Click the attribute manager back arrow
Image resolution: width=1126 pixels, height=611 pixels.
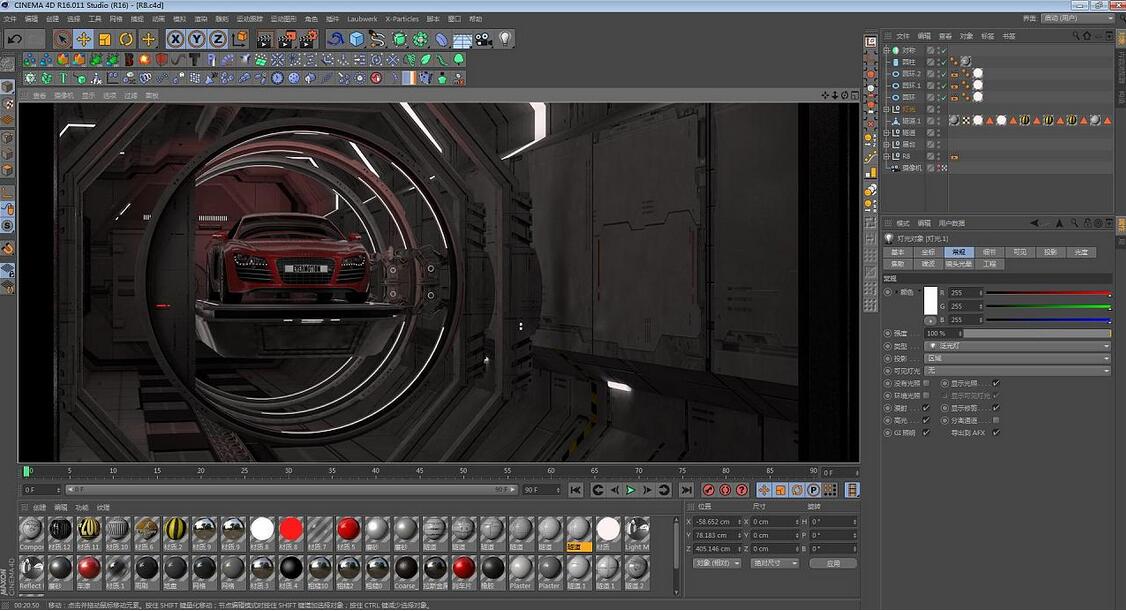point(1035,223)
